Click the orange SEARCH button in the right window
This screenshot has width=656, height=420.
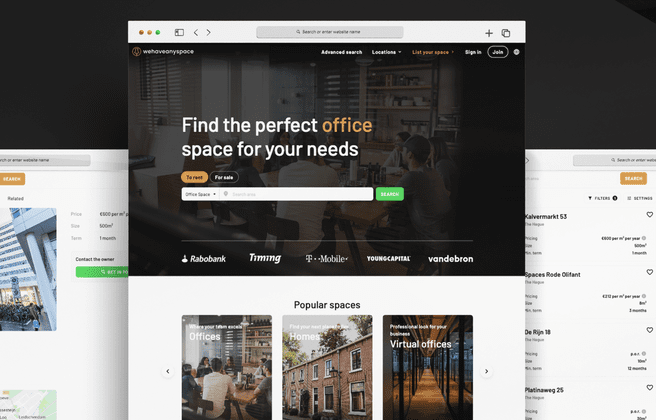[x=633, y=178]
